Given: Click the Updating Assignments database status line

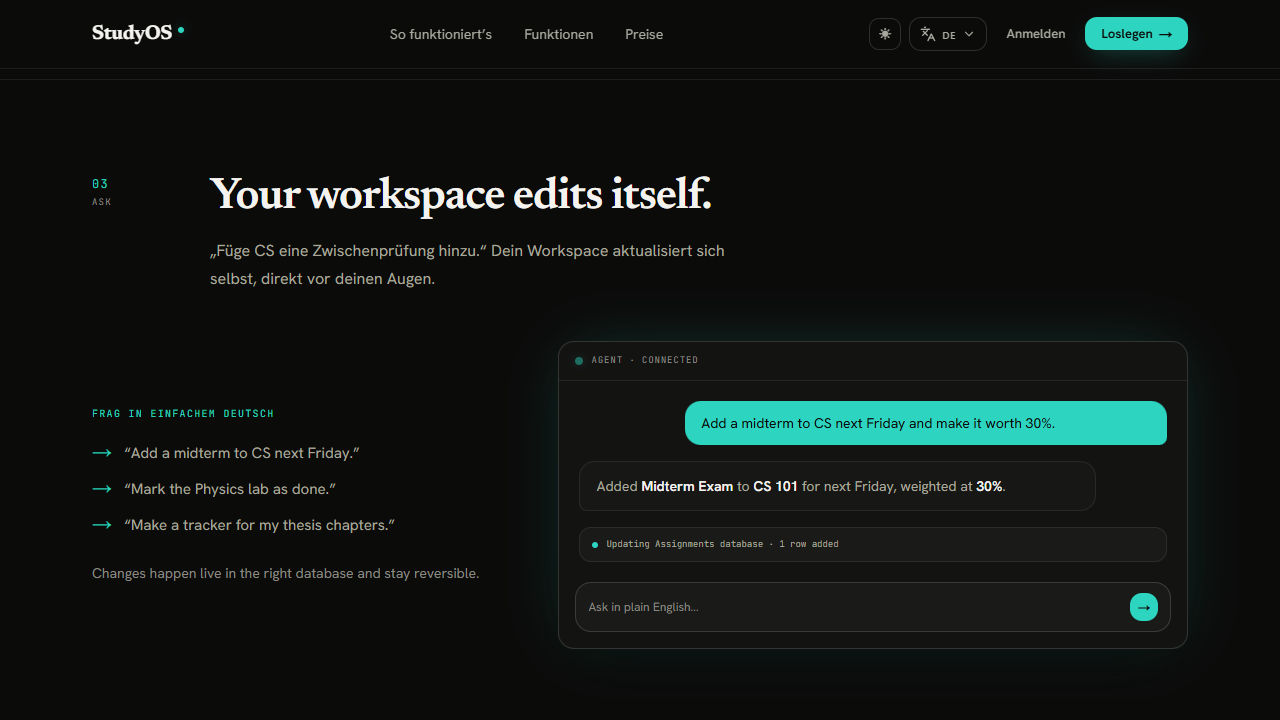Looking at the screenshot, I should [873, 544].
